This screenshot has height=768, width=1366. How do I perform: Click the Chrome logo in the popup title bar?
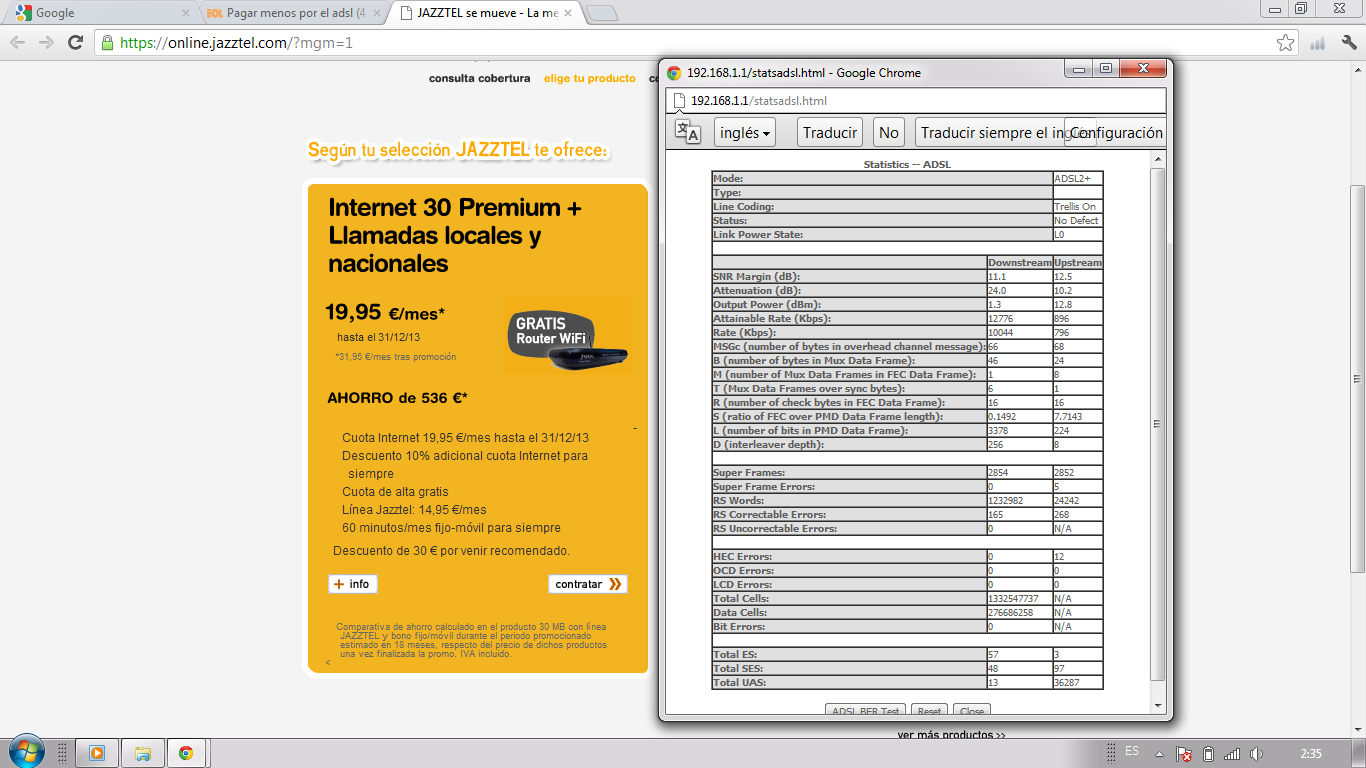674,72
